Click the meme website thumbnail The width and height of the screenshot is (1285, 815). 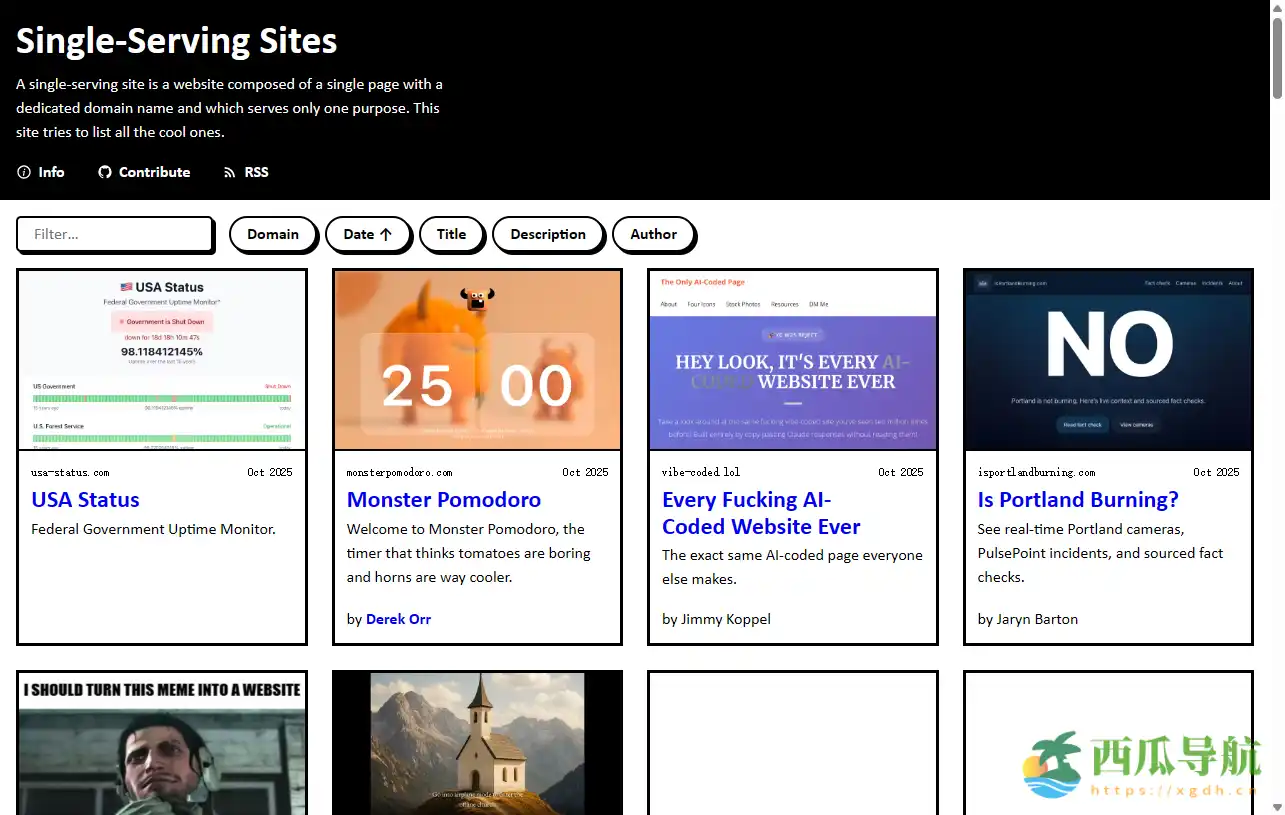pyautogui.click(x=162, y=745)
